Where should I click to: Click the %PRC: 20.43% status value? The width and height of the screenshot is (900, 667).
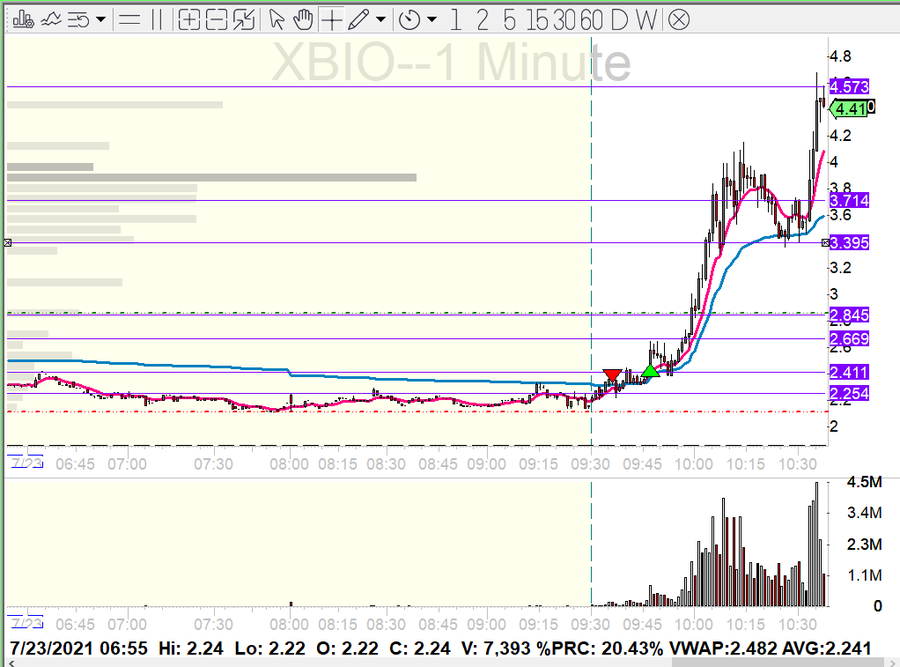pyautogui.click(x=599, y=649)
